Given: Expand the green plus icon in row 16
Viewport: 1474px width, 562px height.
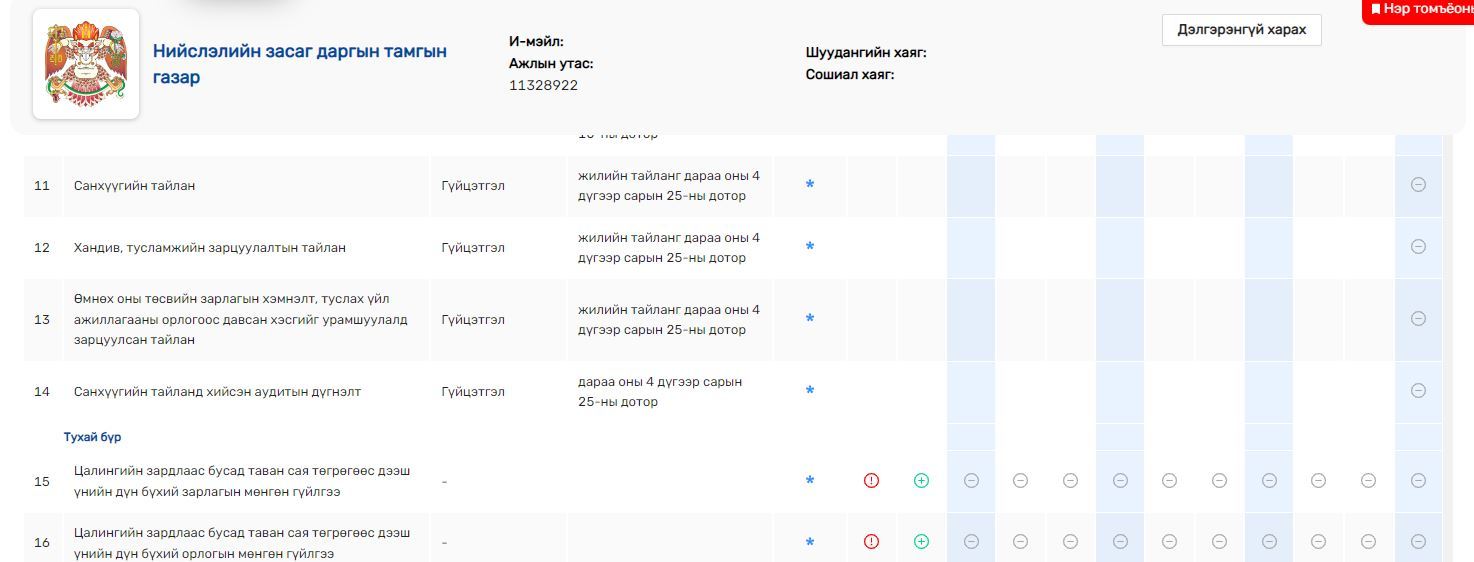Looking at the screenshot, I should pos(921,542).
